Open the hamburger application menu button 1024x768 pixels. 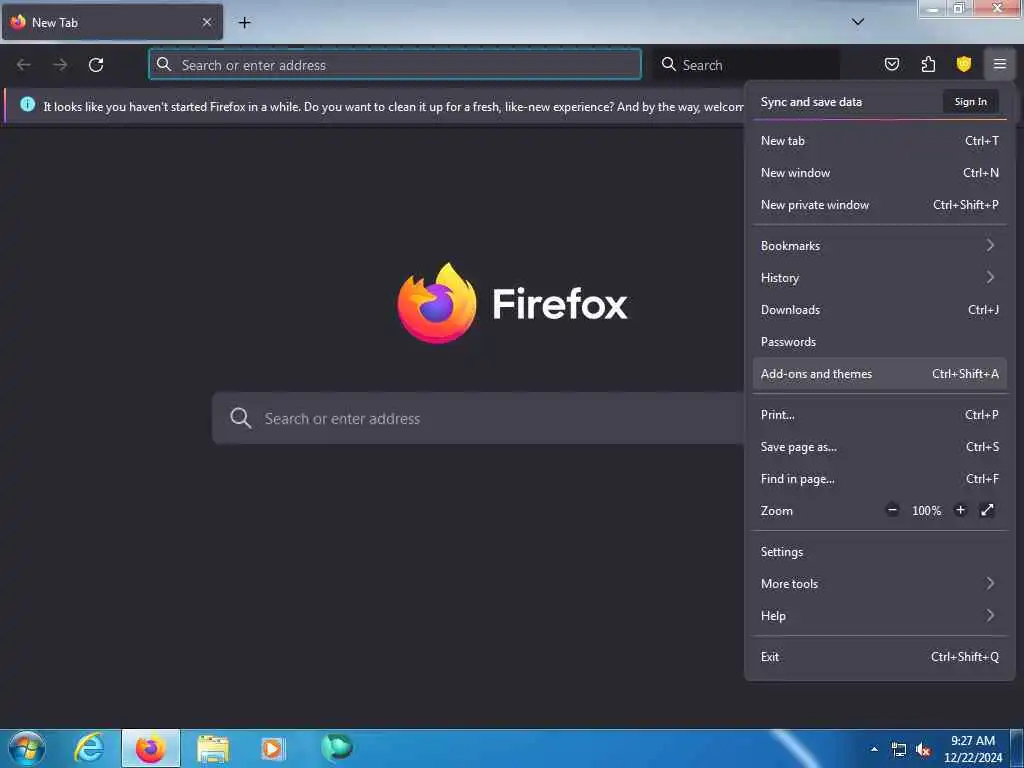999,64
